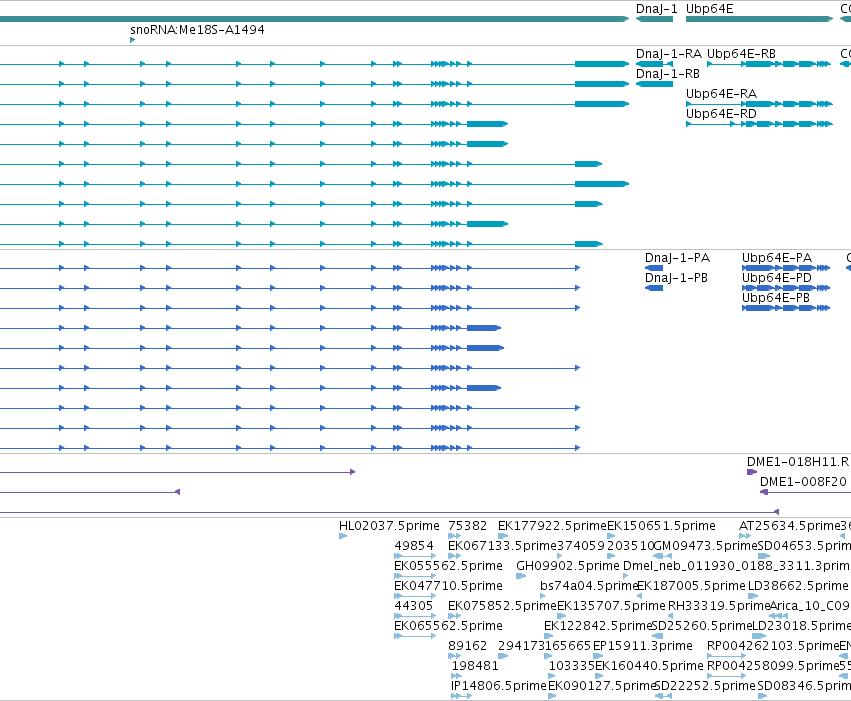Open the EP15911.3prime EST label
The image size is (851, 701).
coord(643,646)
